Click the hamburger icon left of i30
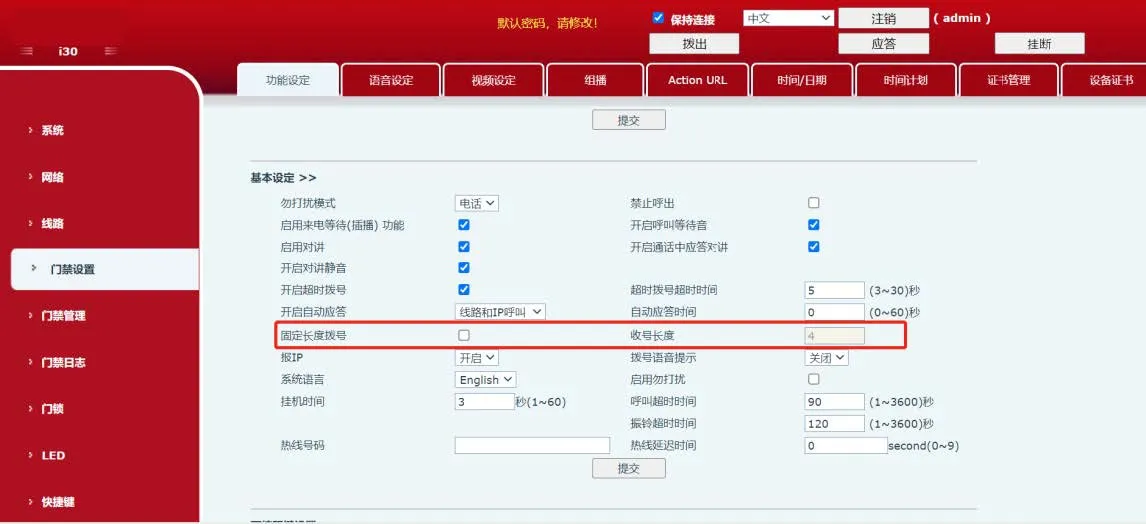 (27, 51)
